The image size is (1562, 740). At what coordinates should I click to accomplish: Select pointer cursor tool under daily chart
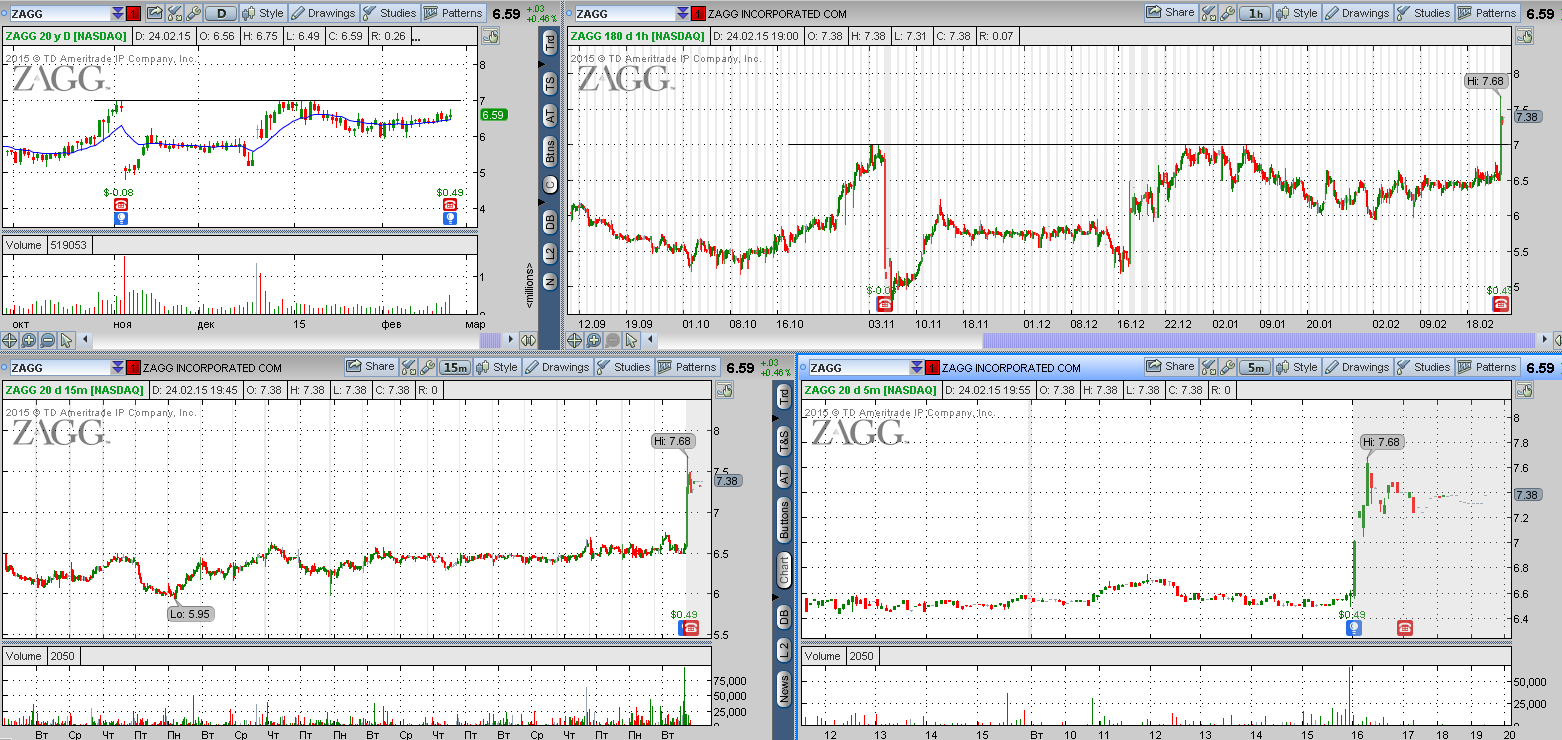[x=66, y=340]
